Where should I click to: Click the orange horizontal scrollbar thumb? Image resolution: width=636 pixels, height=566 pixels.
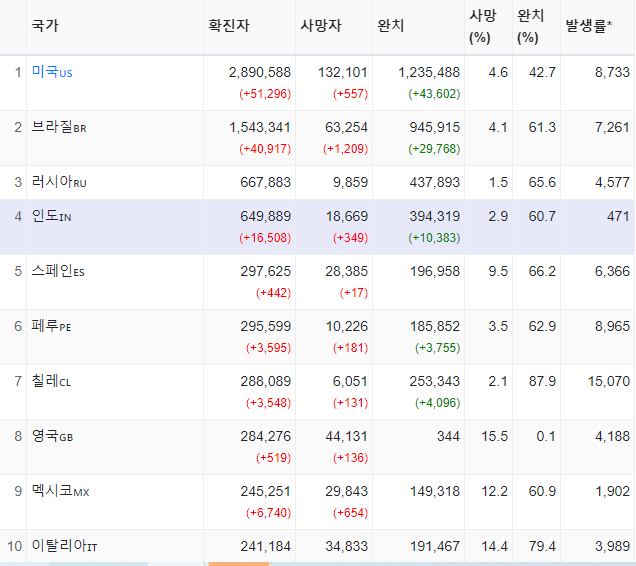[238, 564]
